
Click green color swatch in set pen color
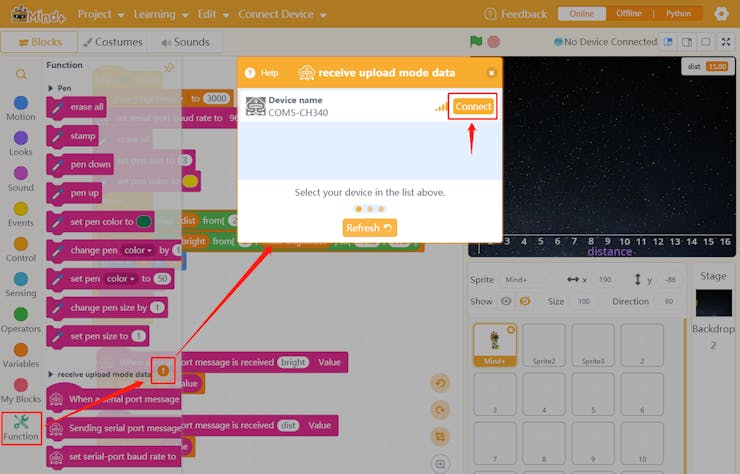coord(144,221)
